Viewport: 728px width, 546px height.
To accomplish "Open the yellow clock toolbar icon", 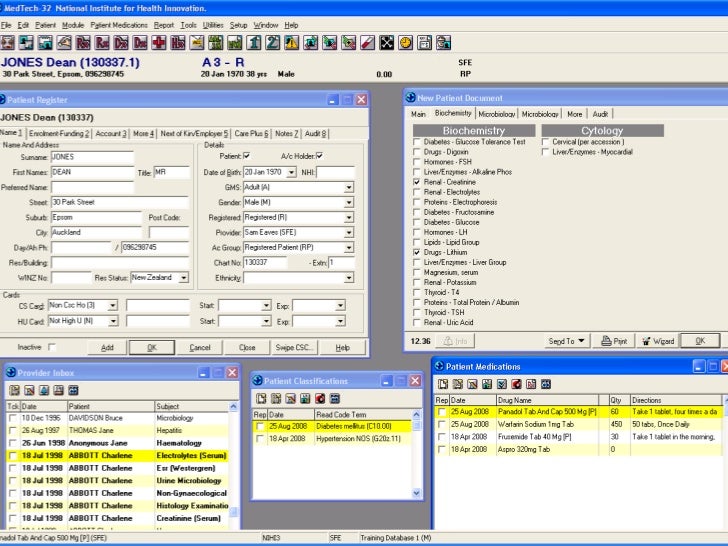I will [x=405, y=43].
